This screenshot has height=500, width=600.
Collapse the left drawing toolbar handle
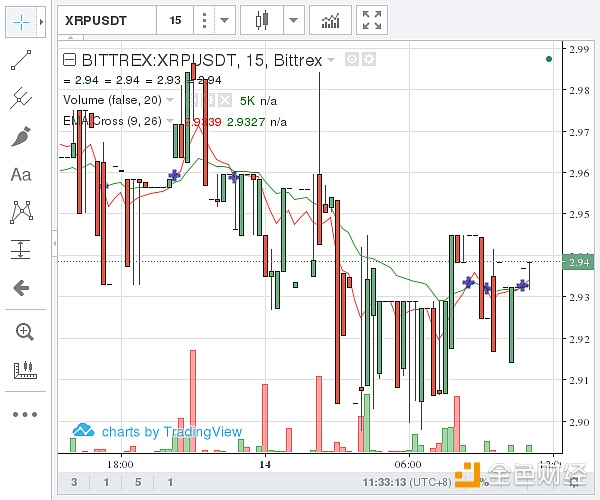click(55, 243)
